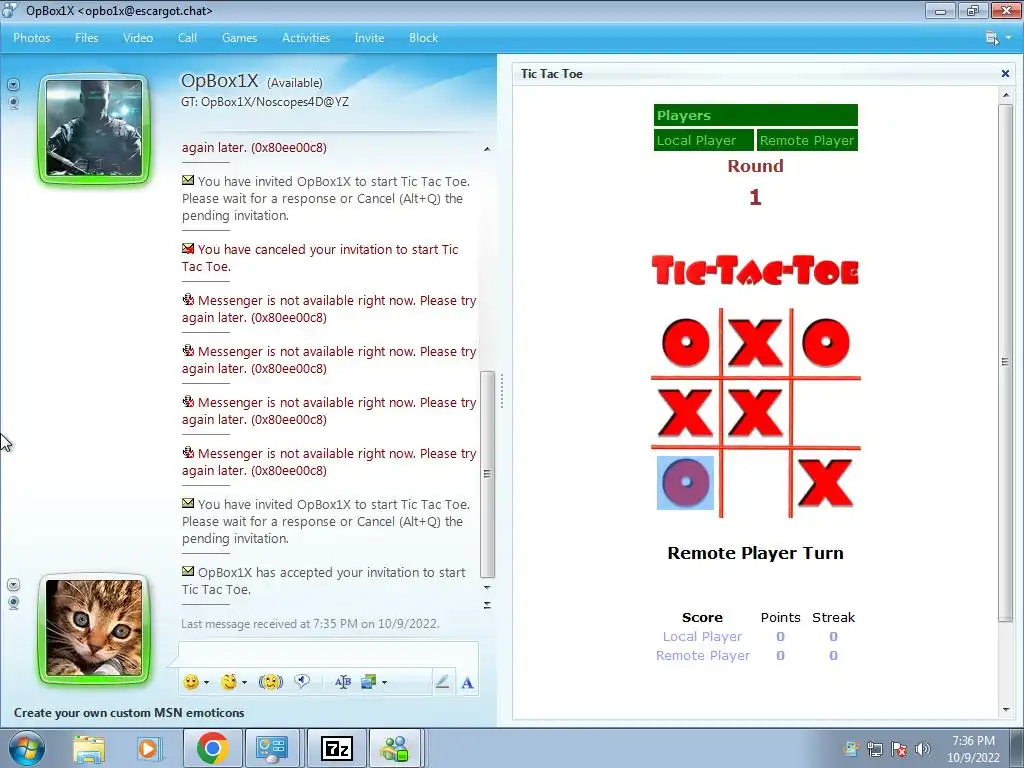1024x768 pixels.
Task: Open the taskbar item left of 7-Zip
Action: (x=272, y=748)
